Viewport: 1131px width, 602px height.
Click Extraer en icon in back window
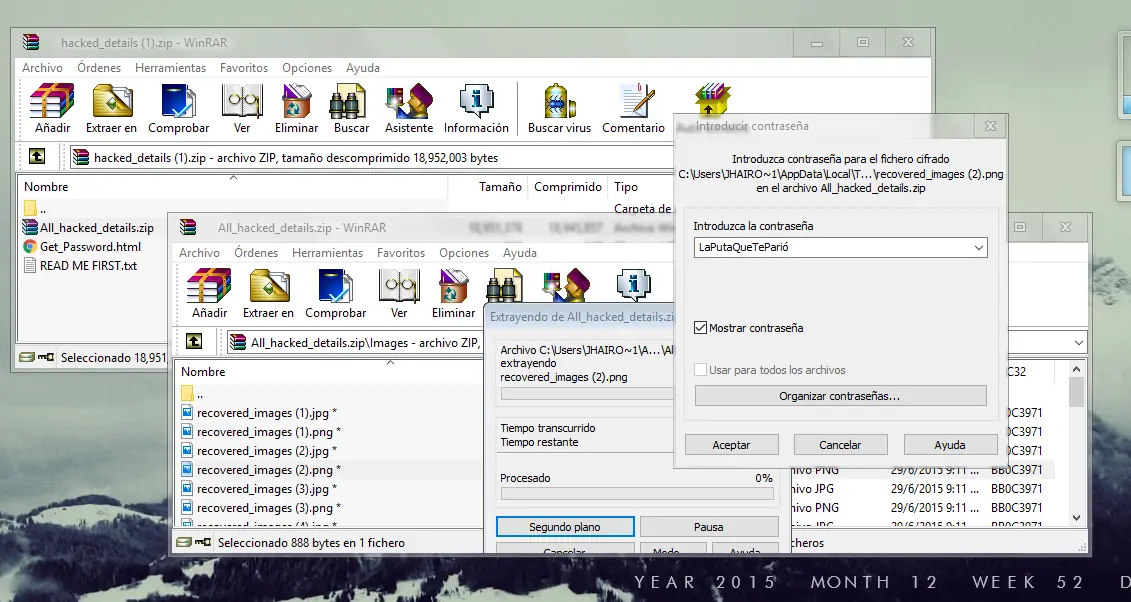(111, 108)
